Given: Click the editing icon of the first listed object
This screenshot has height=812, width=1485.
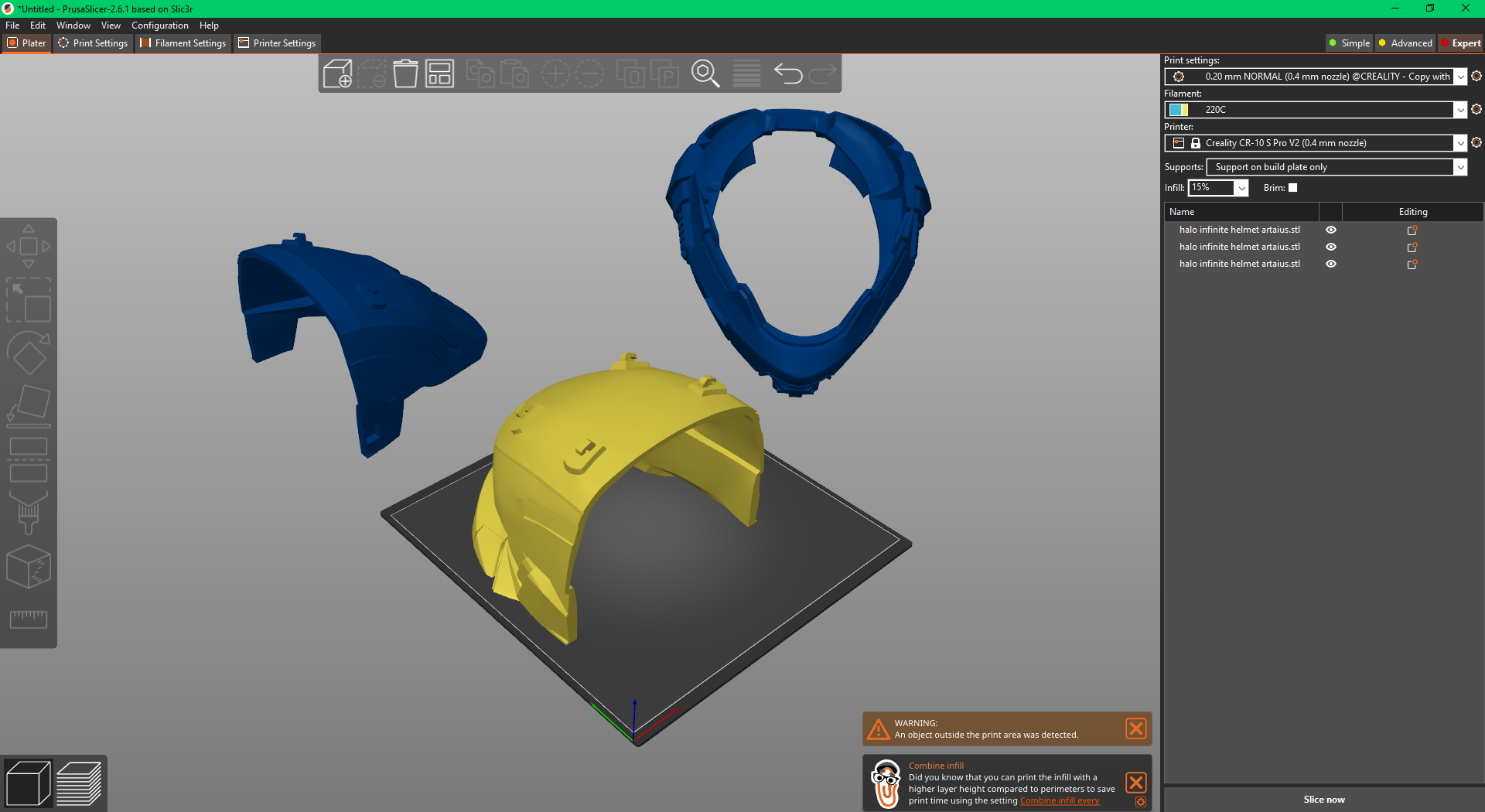Looking at the screenshot, I should [1412, 230].
